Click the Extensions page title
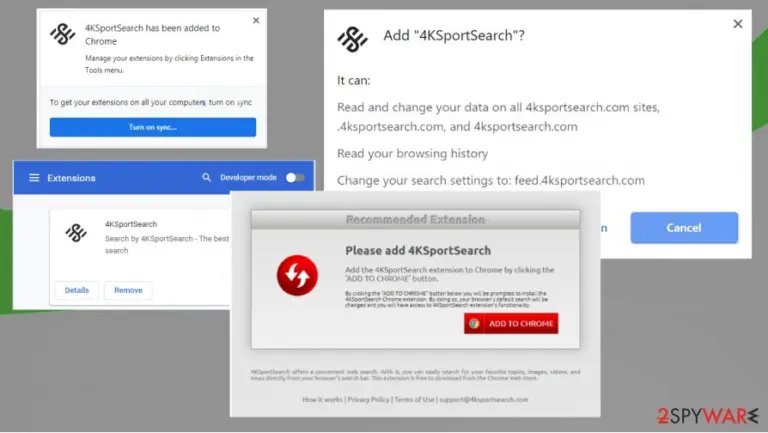 click(x=72, y=178)
